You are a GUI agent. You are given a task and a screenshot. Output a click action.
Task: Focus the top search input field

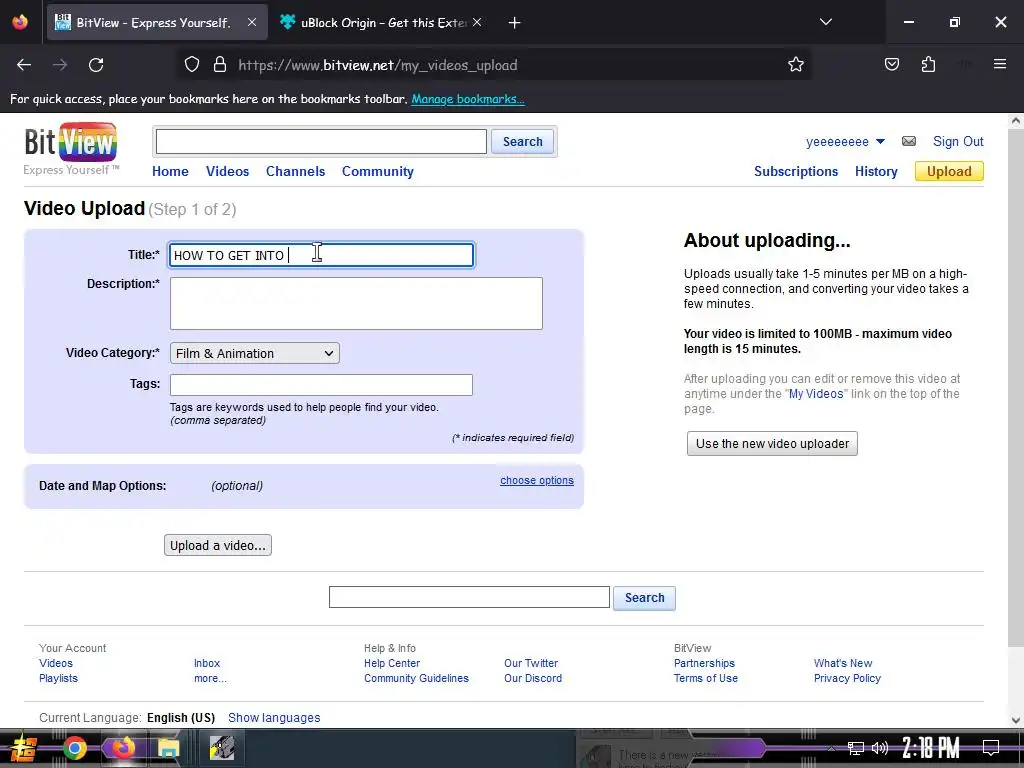pos(321,142)
